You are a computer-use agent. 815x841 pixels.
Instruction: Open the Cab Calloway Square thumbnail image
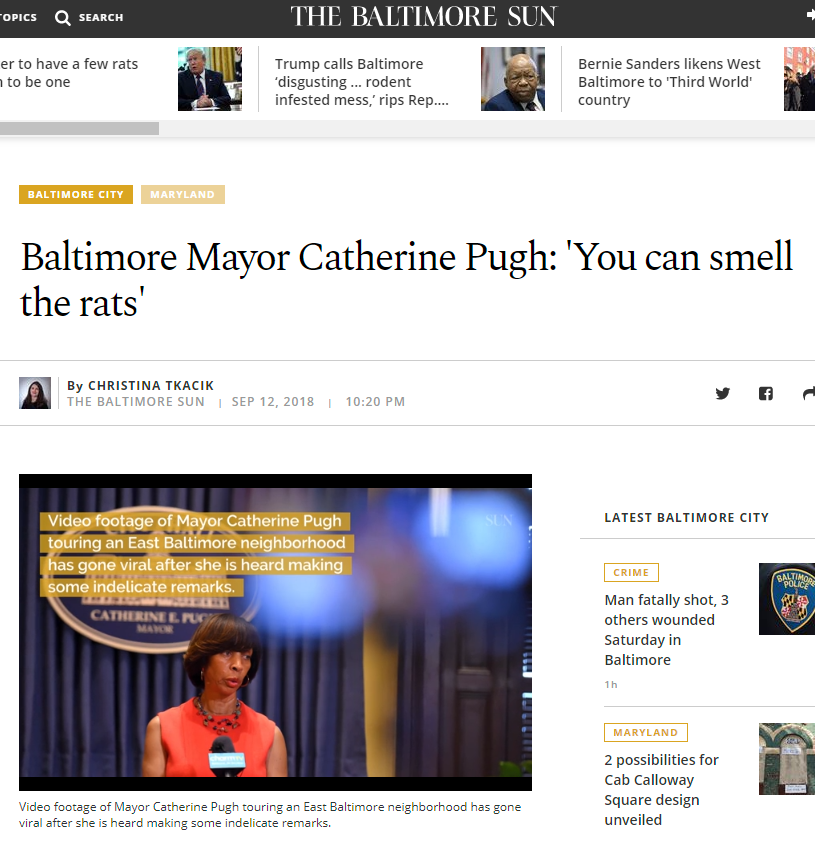[786, 759]
